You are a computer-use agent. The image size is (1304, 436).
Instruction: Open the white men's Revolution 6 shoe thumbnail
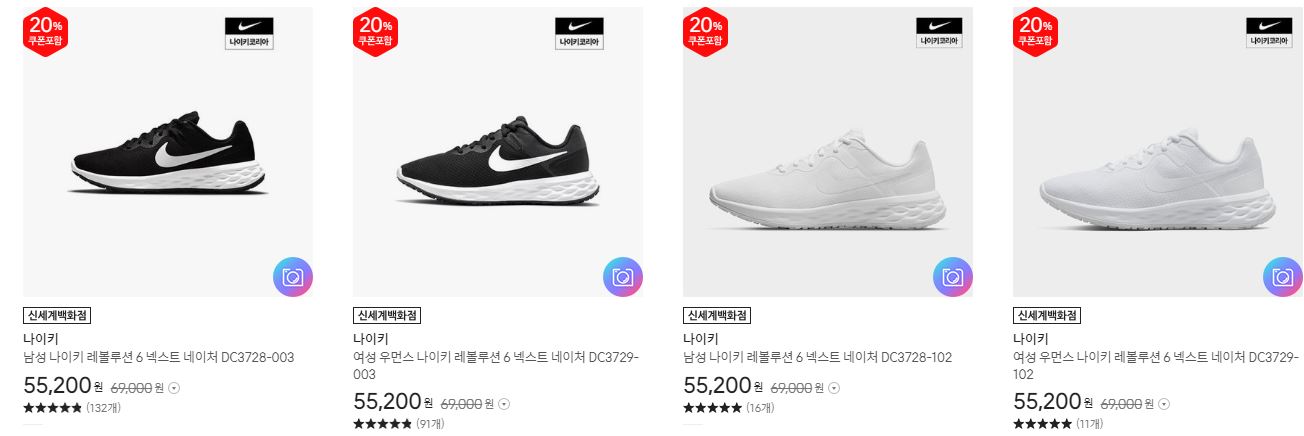[828, 152]
